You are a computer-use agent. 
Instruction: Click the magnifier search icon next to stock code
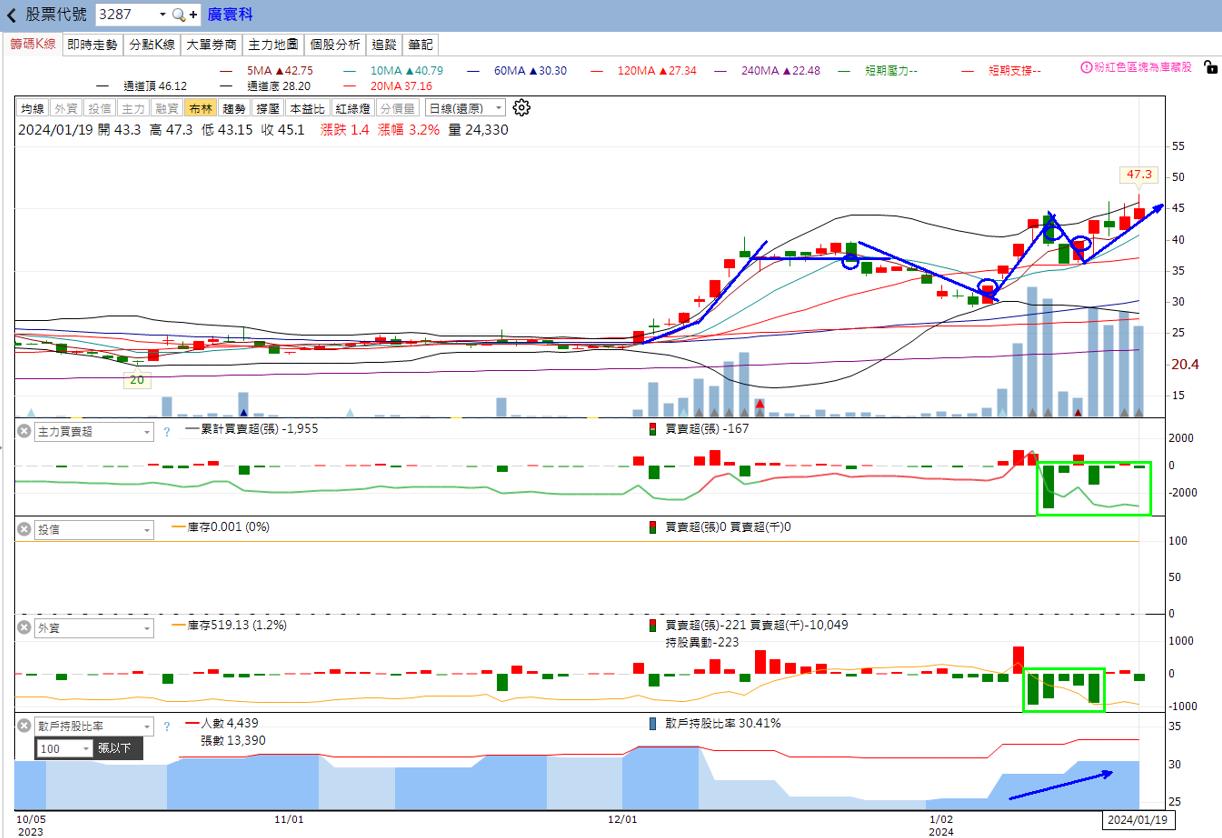click(x=178, y=15)
